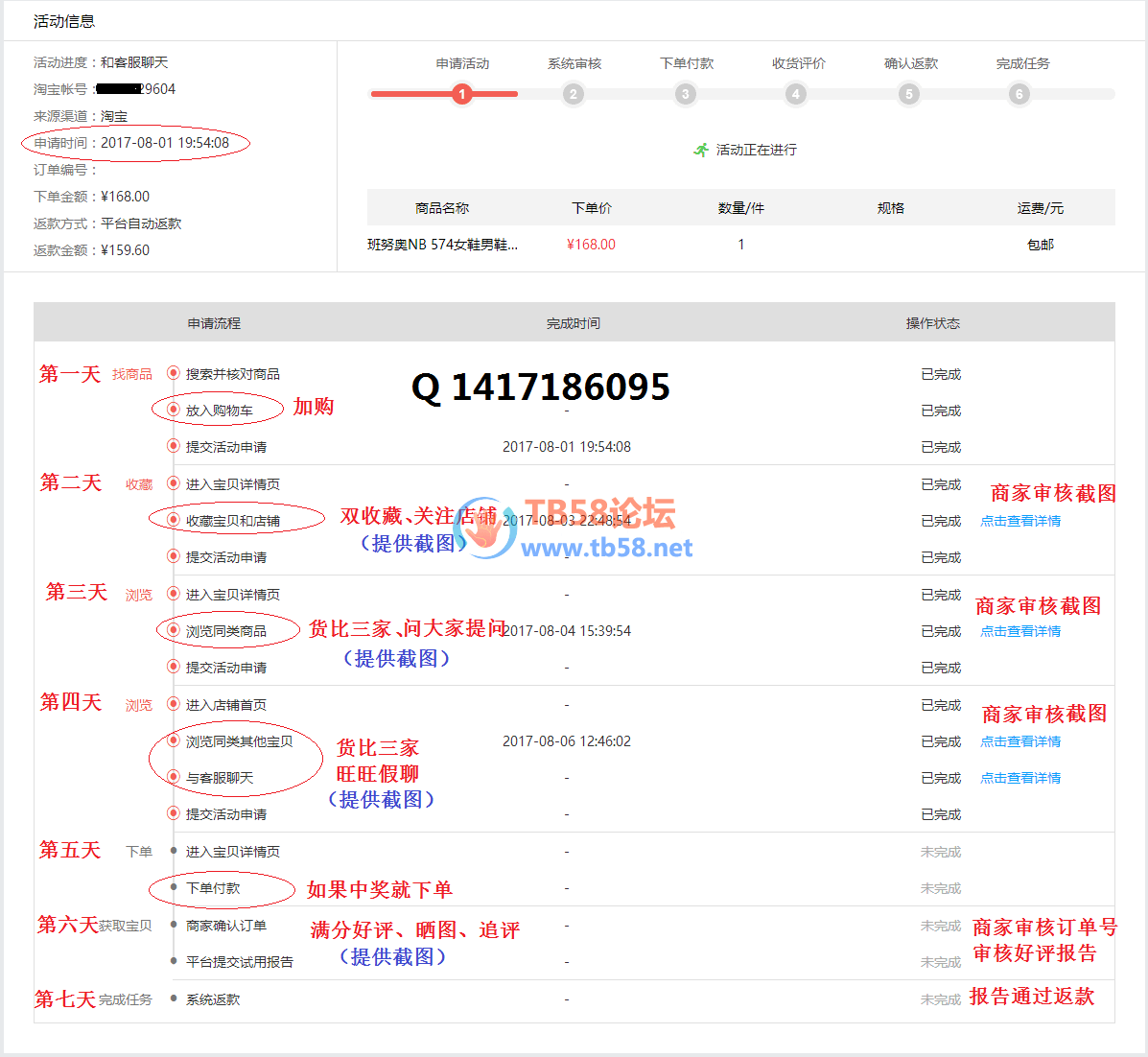Click the 申请流程 column header

214,323
